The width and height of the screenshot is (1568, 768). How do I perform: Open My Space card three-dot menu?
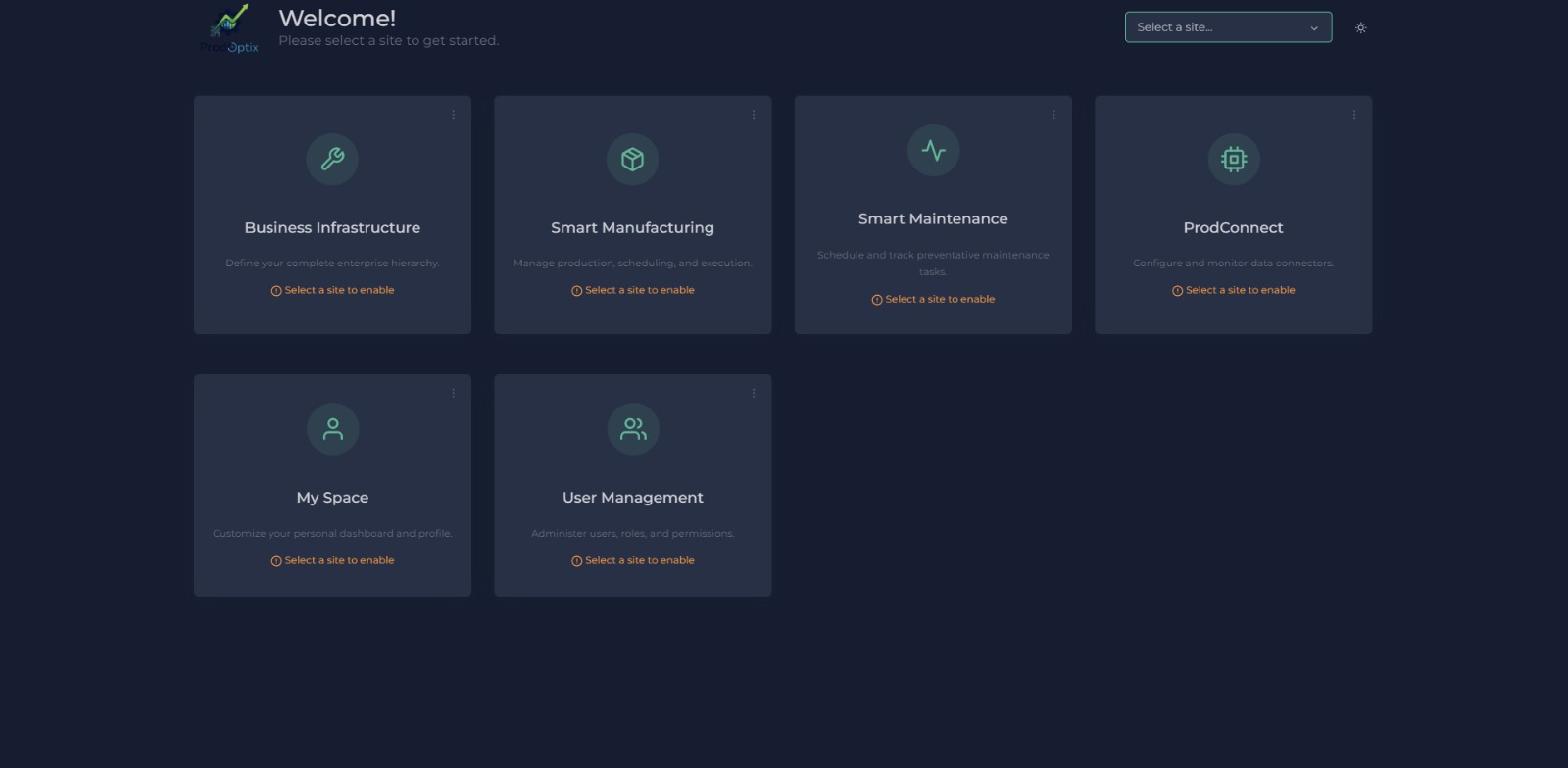[453, 394]
